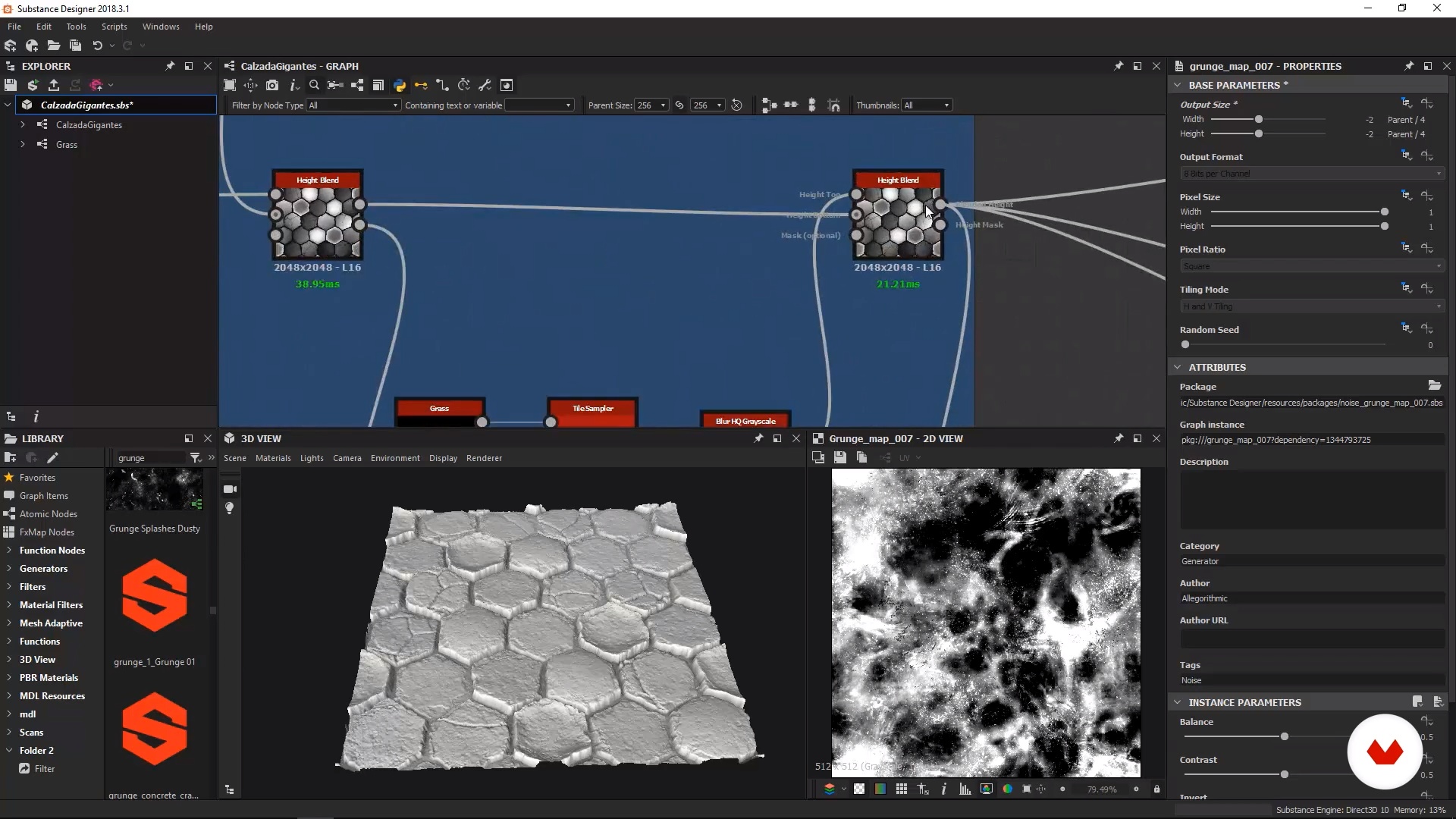Click the new Substance package icon
The height and width of the screenshot is (819, 1456).
11,45
